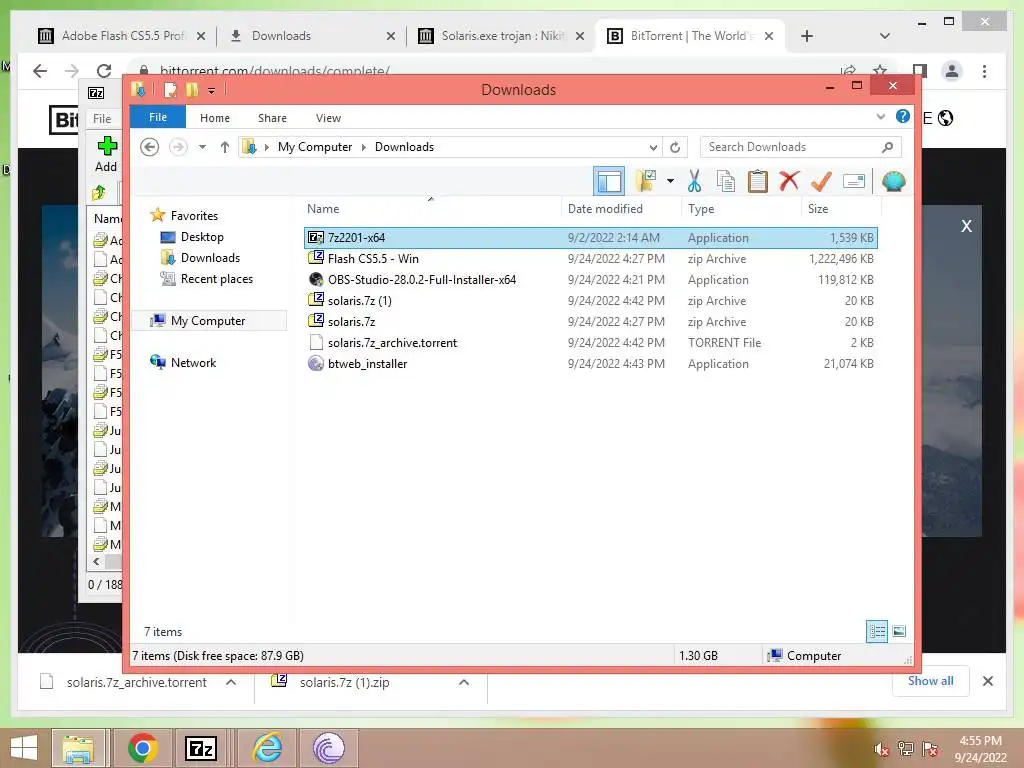Click the Add button in 7-Zip window
This screenshot has height=768, width=1024.
click(106, 154)
